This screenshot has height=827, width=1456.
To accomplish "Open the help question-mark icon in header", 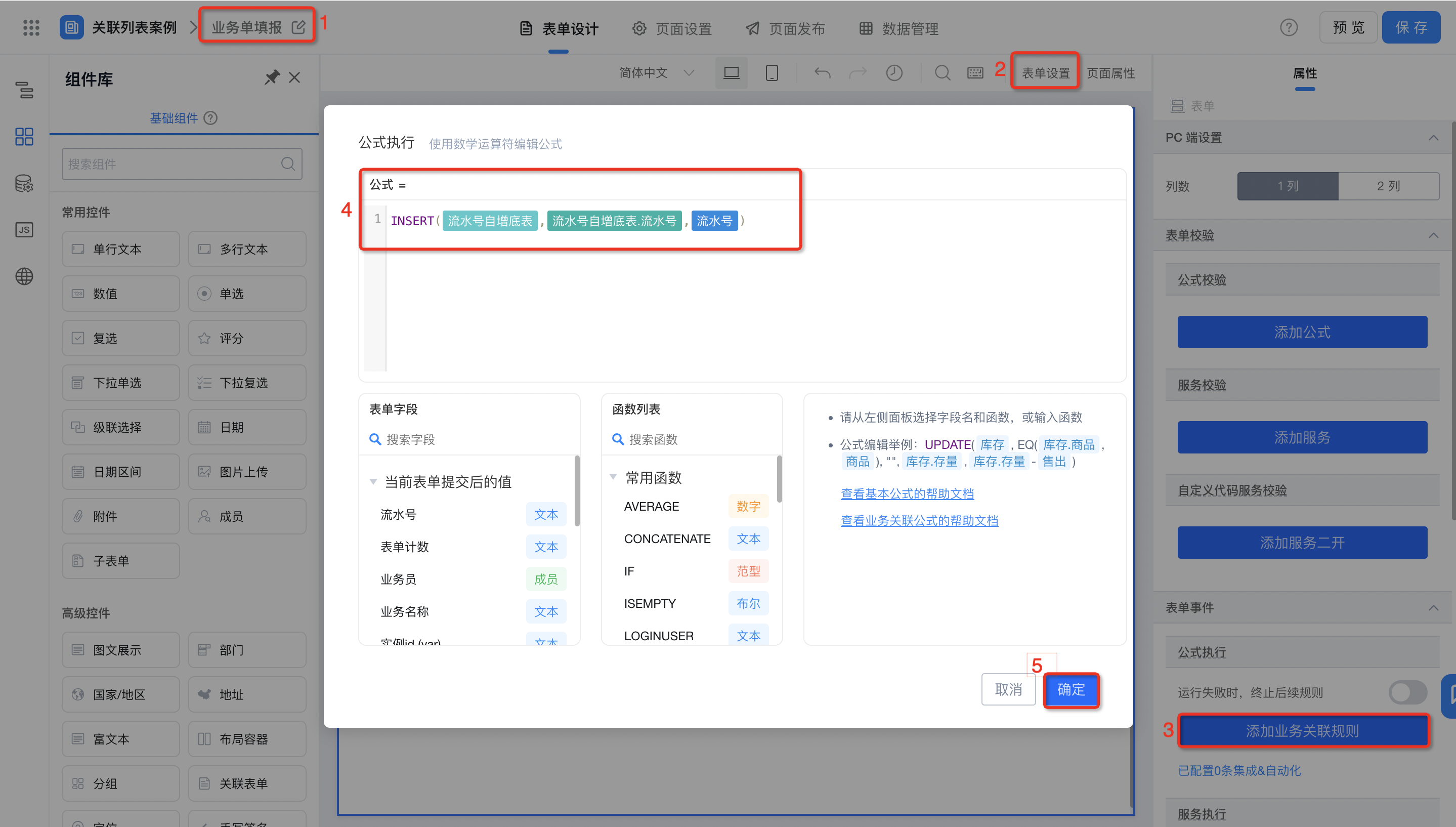I will point(1289,27).
